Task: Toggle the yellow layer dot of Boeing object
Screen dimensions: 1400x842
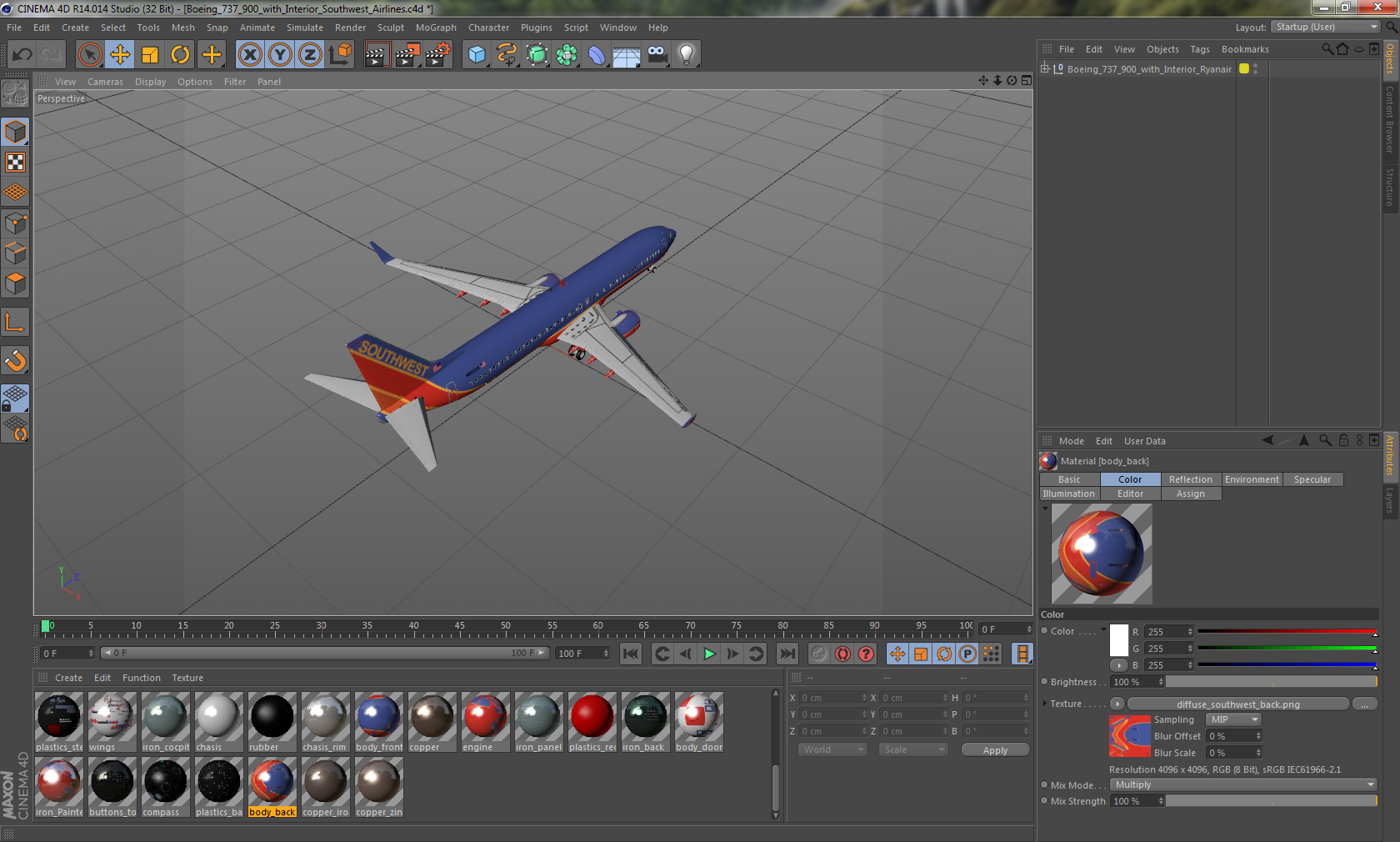Action: coord(1244,69)
